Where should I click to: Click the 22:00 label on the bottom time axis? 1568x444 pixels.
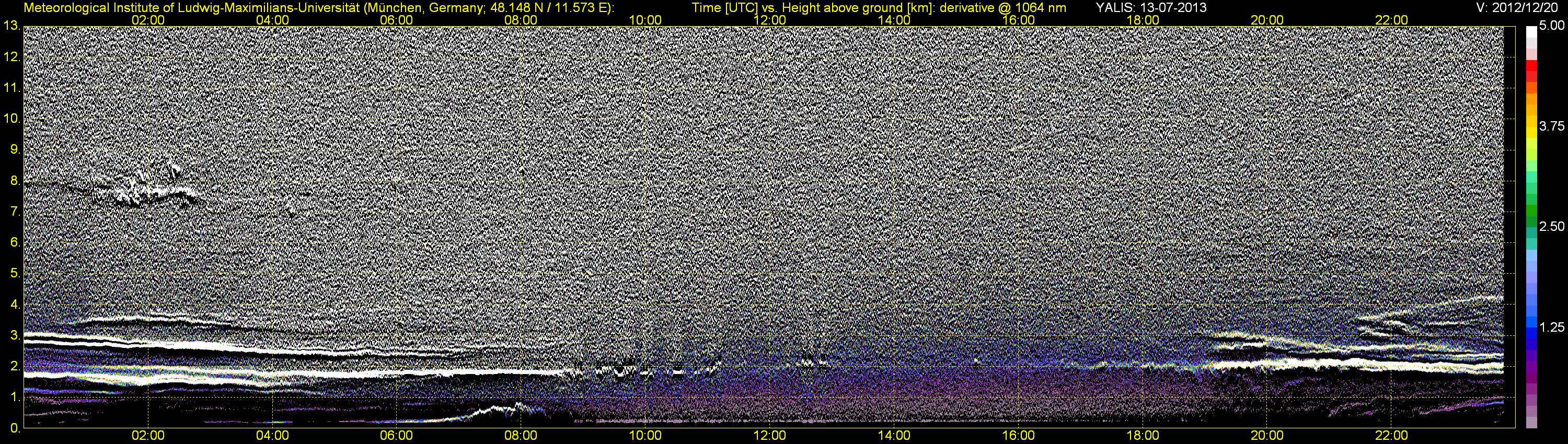pyautogui.click(x=1391, y=436)
